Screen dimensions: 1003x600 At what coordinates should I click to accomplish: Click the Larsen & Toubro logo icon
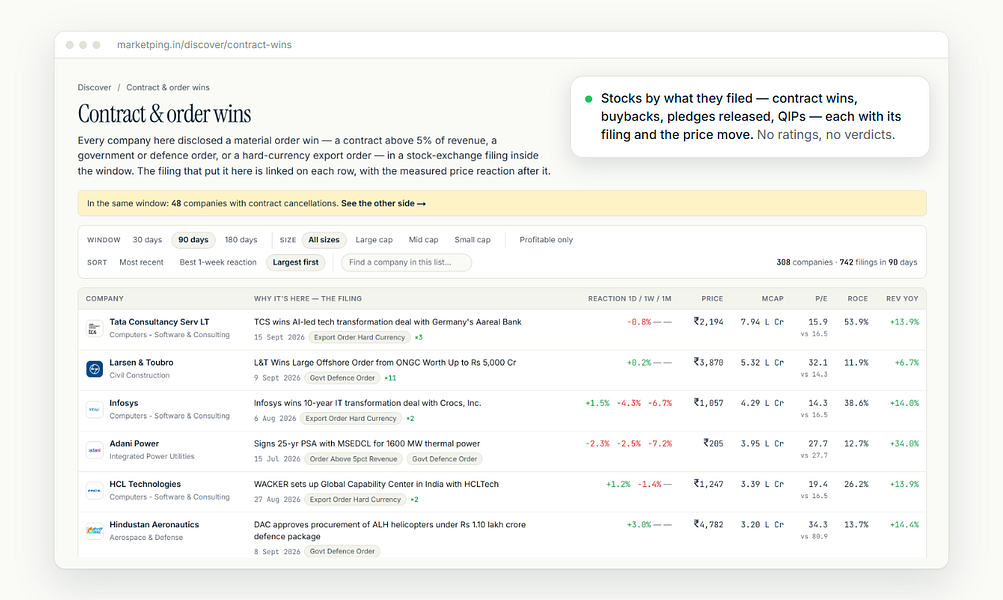coord(94,369)
